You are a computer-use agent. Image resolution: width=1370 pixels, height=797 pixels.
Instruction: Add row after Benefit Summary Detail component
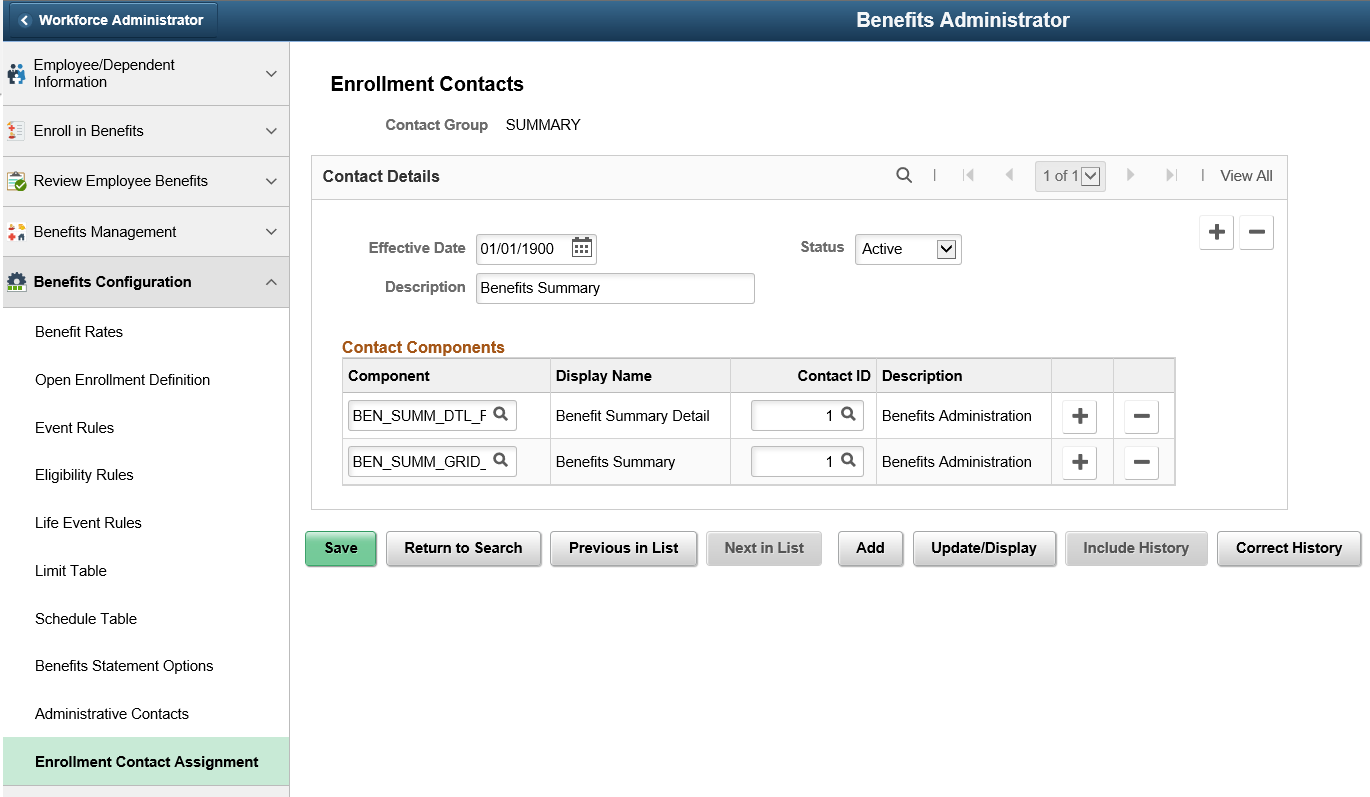[x=1079, y=416]
